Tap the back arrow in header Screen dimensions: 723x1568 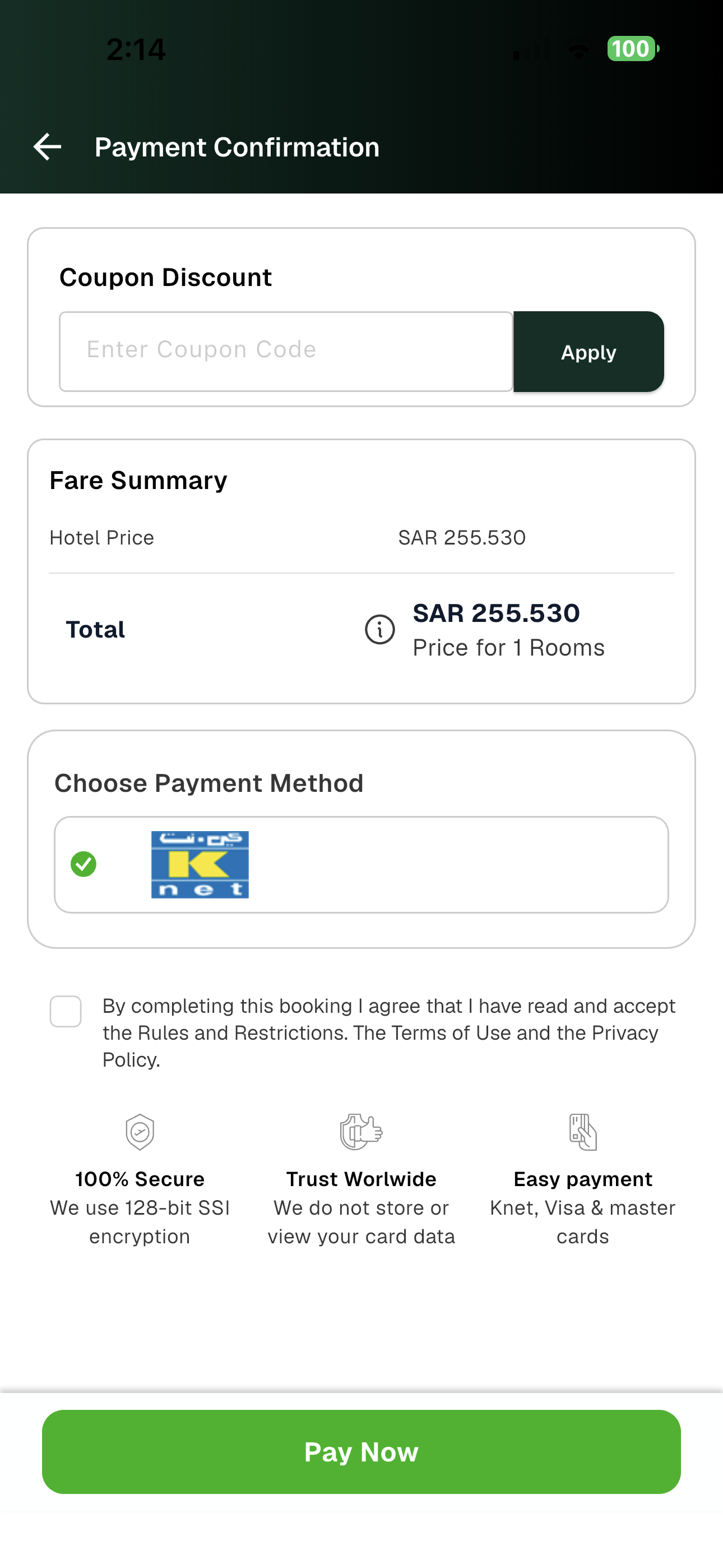47,147
